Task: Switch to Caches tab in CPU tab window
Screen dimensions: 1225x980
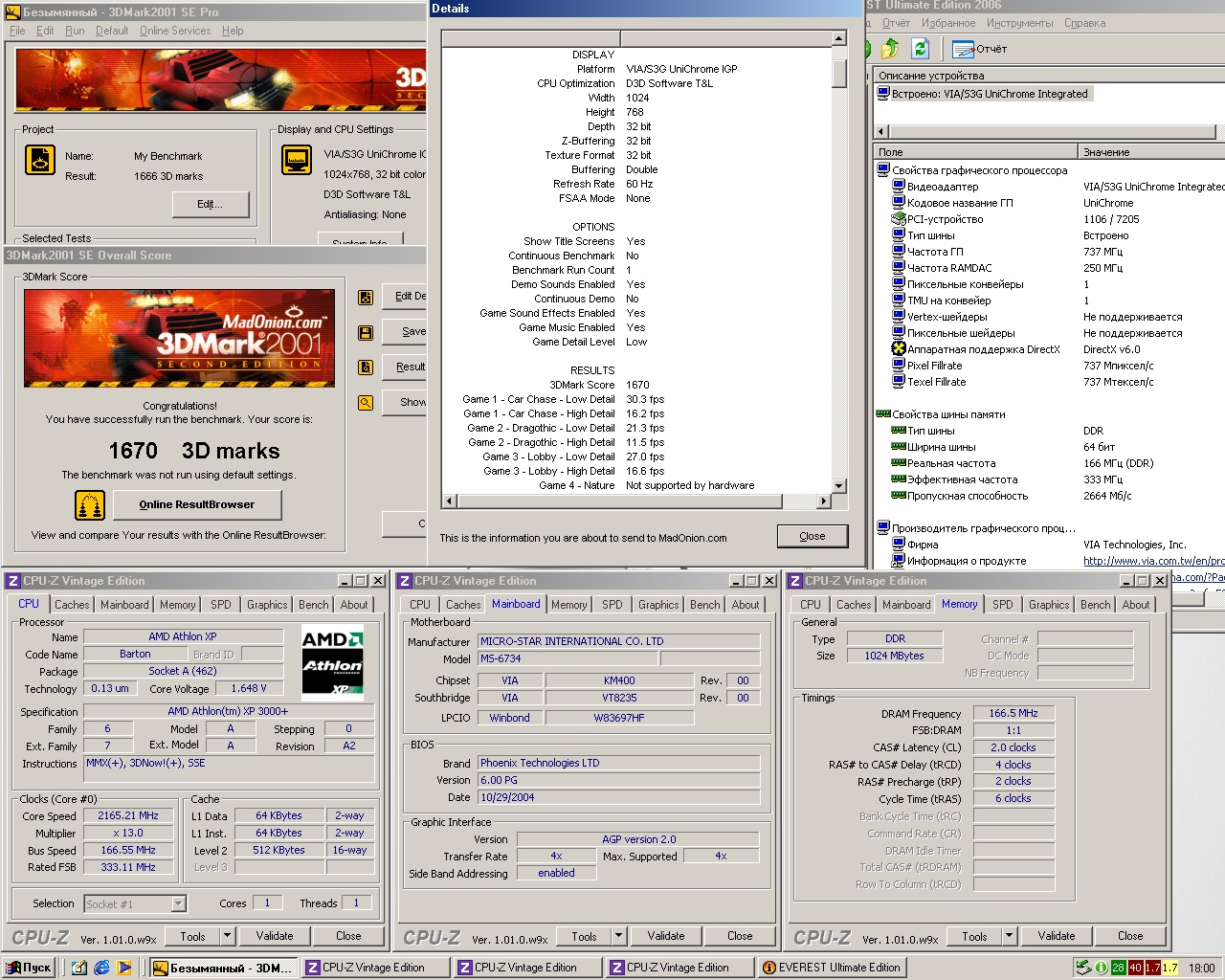Action: coord(72,605)
